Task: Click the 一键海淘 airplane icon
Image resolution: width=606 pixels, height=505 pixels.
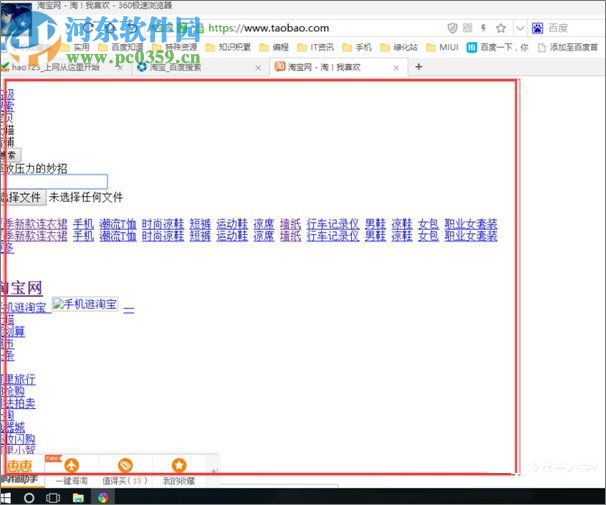Action: pyautogui.click(x=71, y=466)
